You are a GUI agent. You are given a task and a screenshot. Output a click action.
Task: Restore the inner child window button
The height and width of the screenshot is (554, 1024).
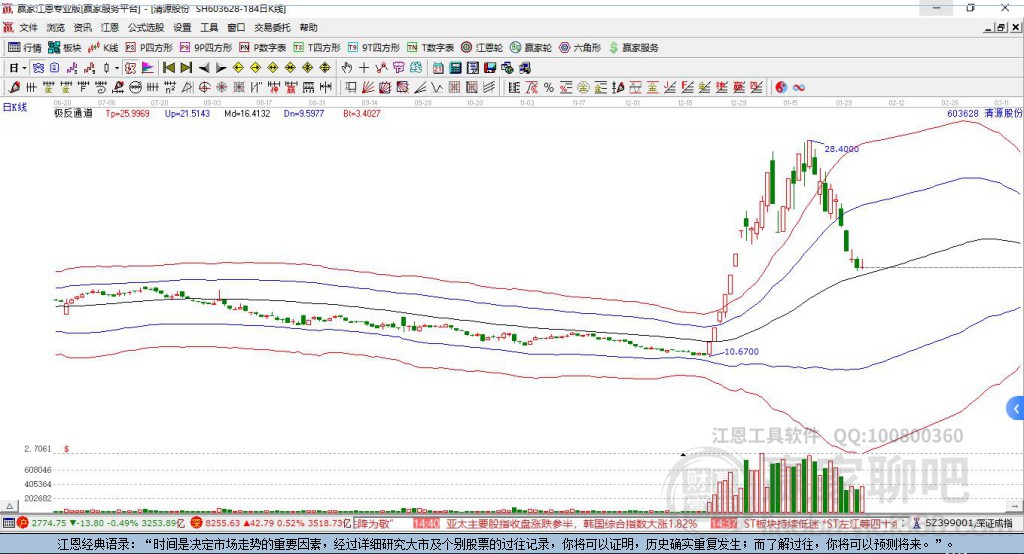coord(1001,27)
